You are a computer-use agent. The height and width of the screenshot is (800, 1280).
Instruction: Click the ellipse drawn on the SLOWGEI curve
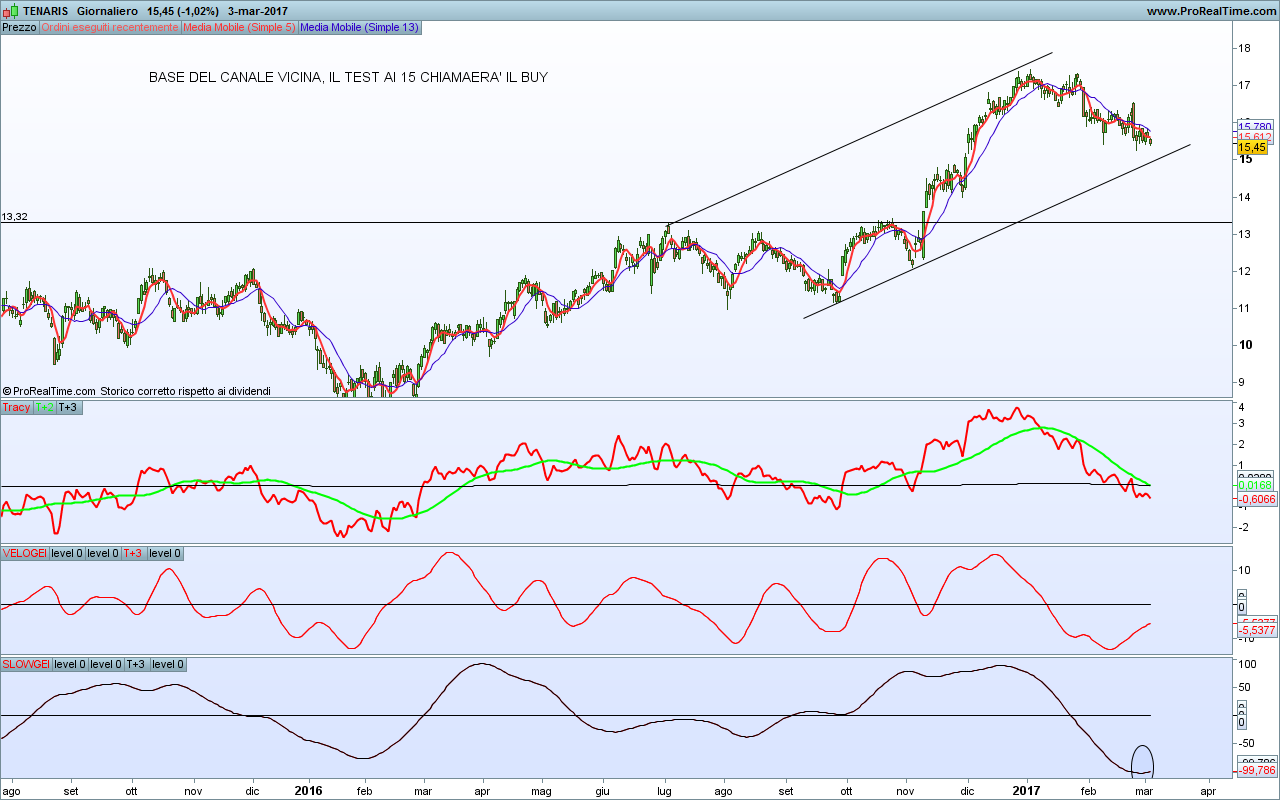click(x=1142, y=762)
